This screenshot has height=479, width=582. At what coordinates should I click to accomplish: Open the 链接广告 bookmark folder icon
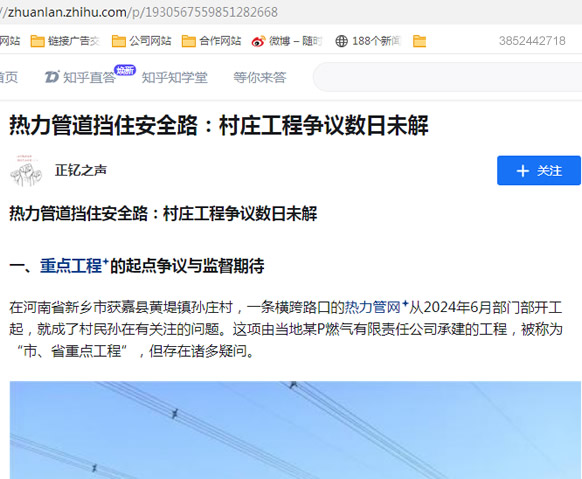tap(37, 41)
